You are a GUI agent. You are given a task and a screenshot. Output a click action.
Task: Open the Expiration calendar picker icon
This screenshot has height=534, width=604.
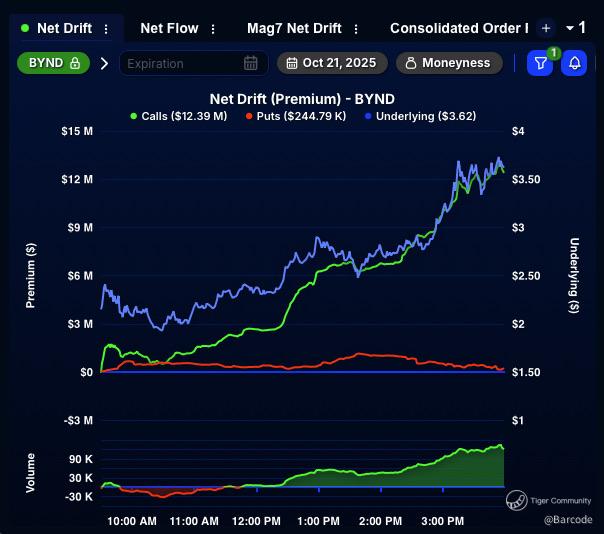pyautogui.click(x=251, y=63)
